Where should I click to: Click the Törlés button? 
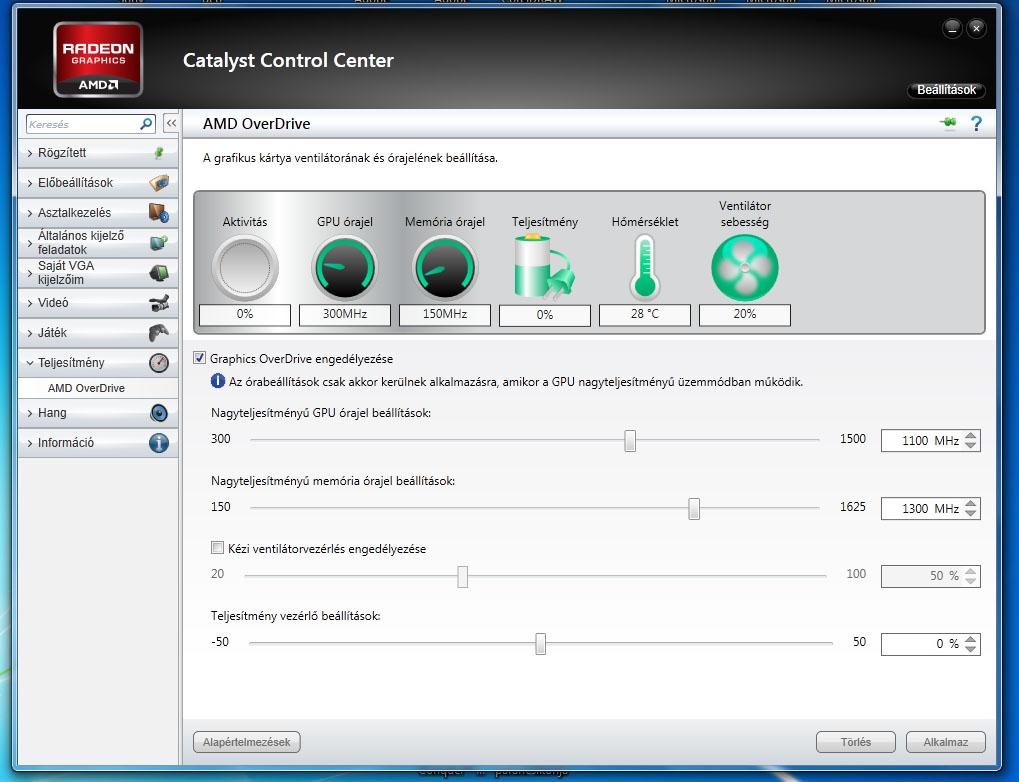(x=855, y=742)
